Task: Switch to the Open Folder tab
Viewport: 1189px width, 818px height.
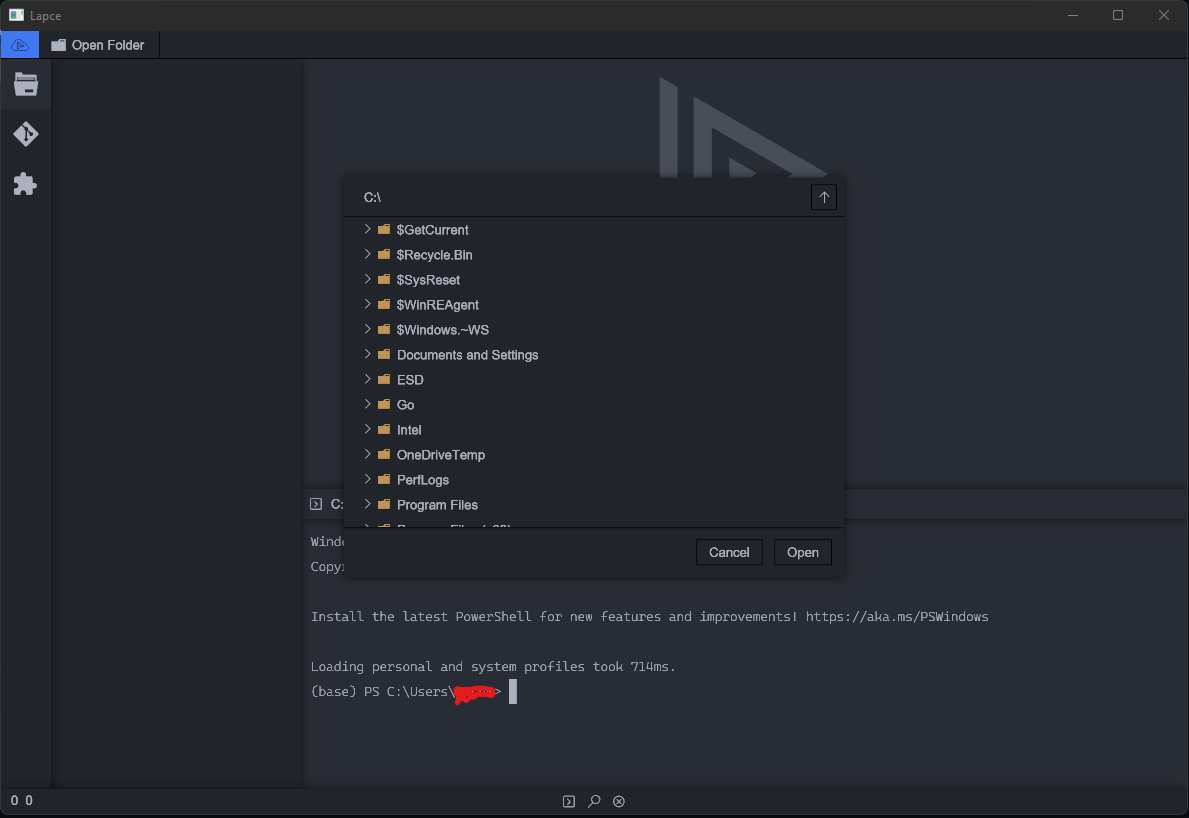Action: click(97, 44)
